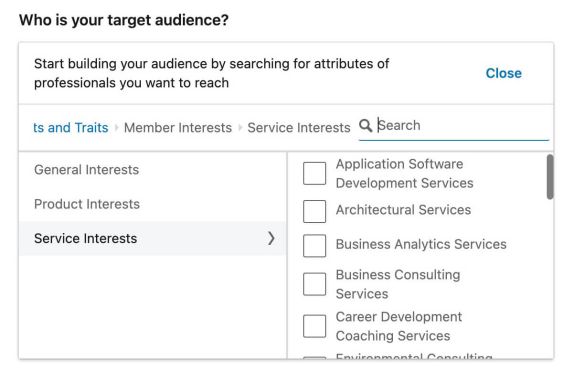Focus the Search attributes input field
This screenshot has height=372, width=564.
463,126
